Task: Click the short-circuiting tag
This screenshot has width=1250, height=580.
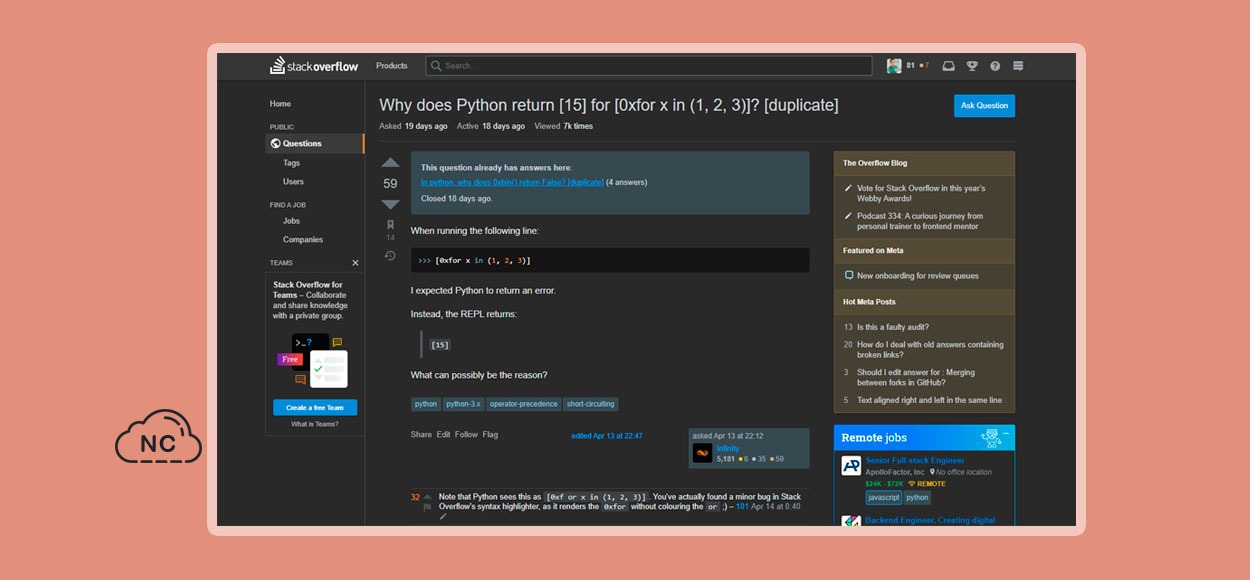Action: (590, 404)
